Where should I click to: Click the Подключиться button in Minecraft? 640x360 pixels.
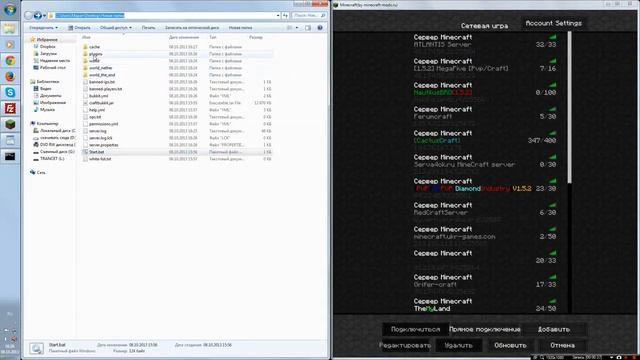[415, 329]
